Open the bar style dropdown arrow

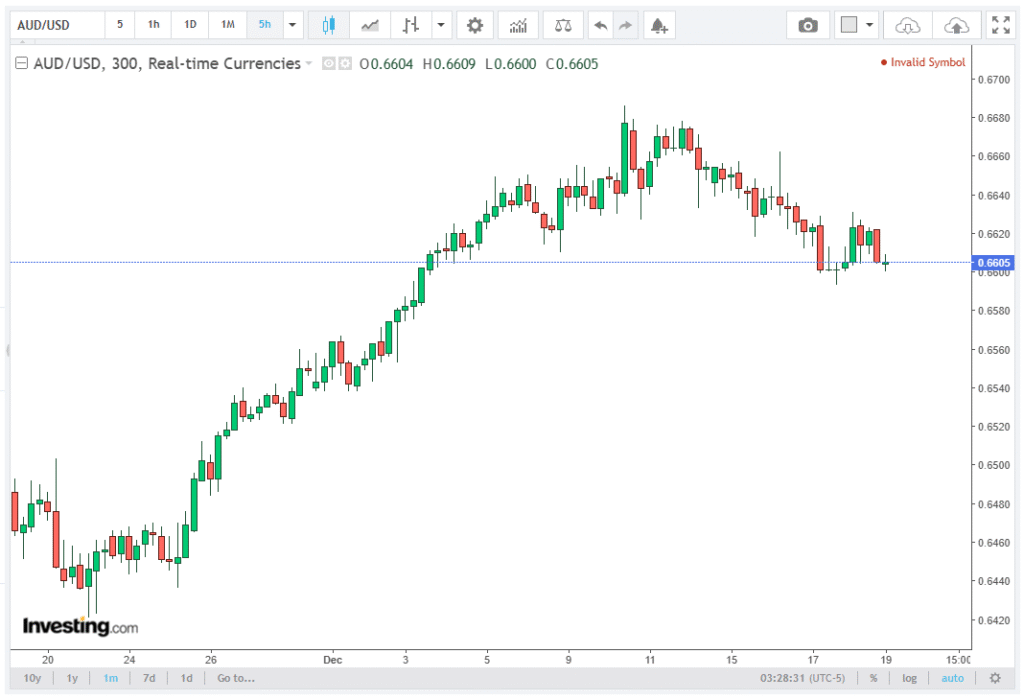click(x=439, y=25)
